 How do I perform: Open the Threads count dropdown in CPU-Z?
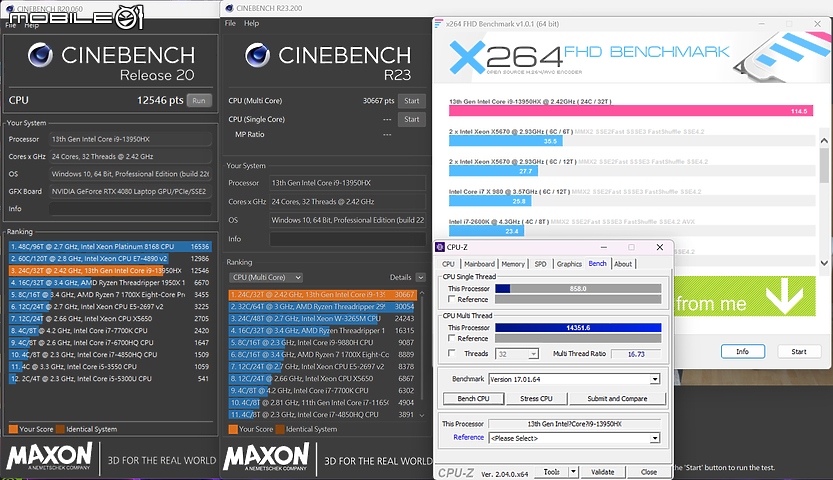pyautogui.click(x=533, y=354)
